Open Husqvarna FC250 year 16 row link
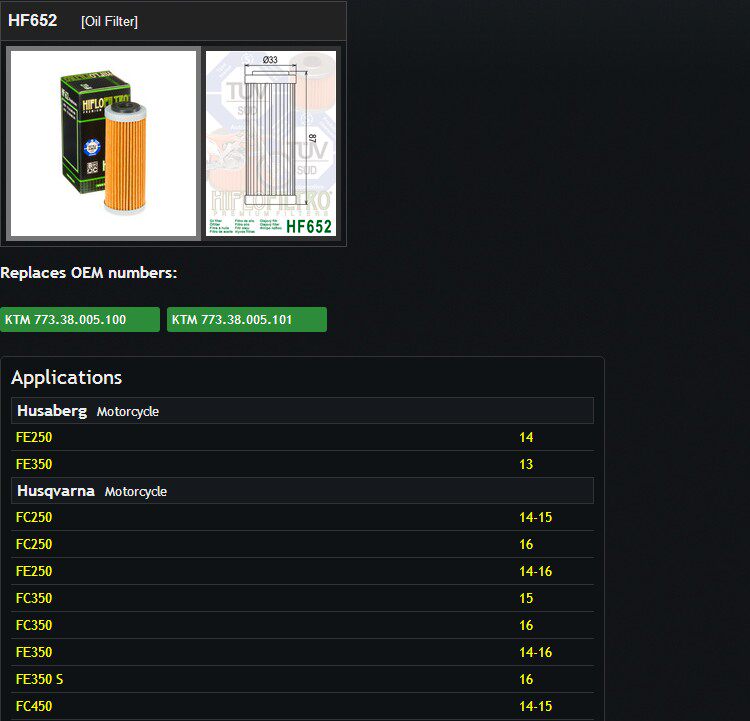 34,544
